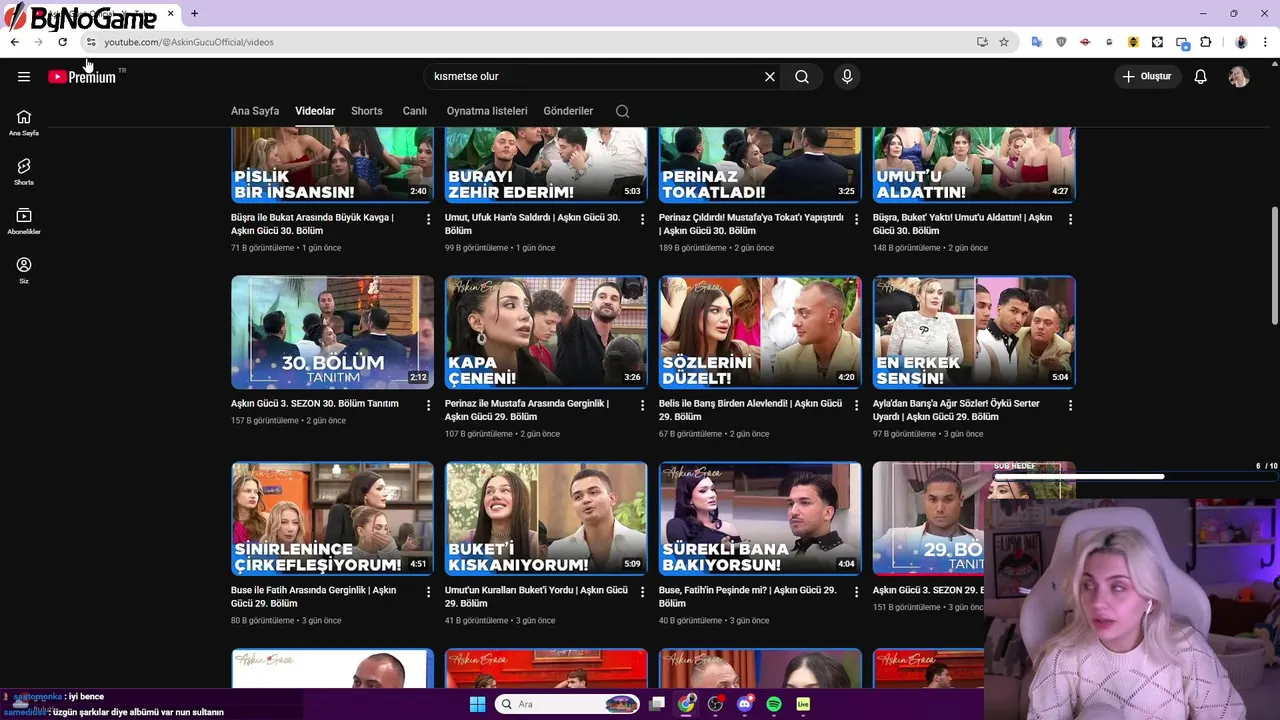Open more options for Ayla'dan Barış'a video
1280x720 pixels.
click(1070, 405)
